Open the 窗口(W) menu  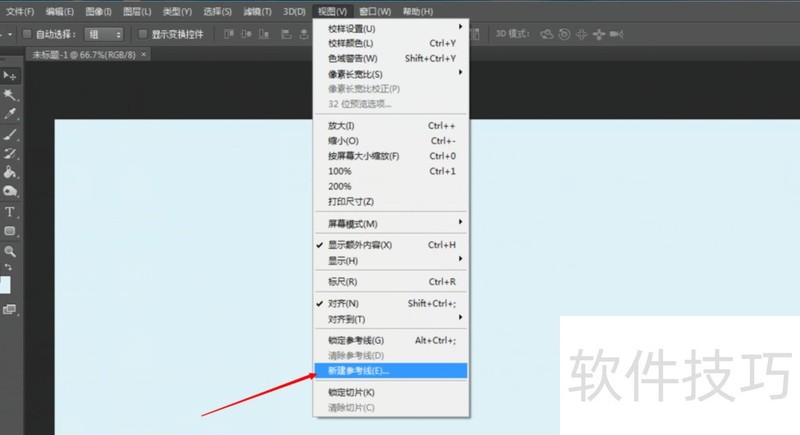[x=375, y=11]
